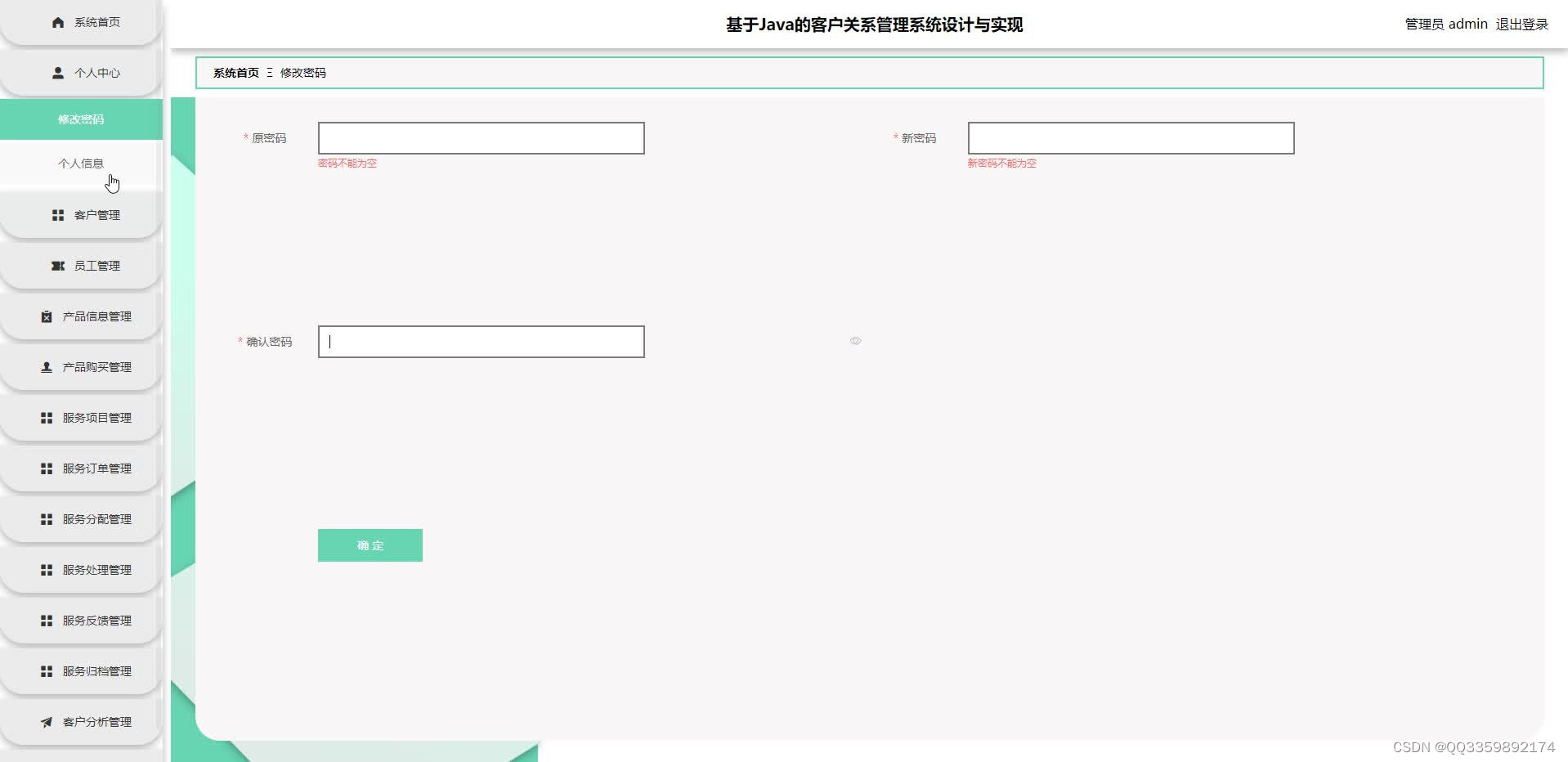Click the clipboard icon beside 产品信息管理

[47, 316]
